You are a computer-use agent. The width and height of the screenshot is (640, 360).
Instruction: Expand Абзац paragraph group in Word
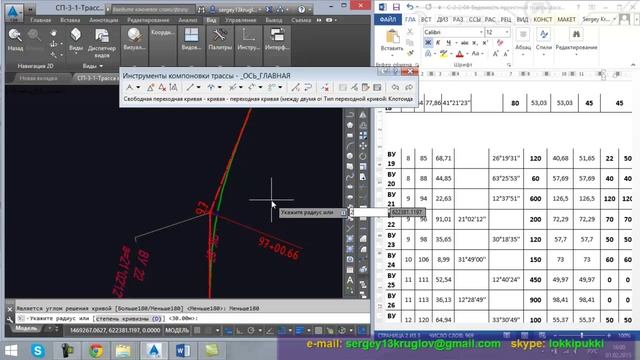(x=523, y=43)
